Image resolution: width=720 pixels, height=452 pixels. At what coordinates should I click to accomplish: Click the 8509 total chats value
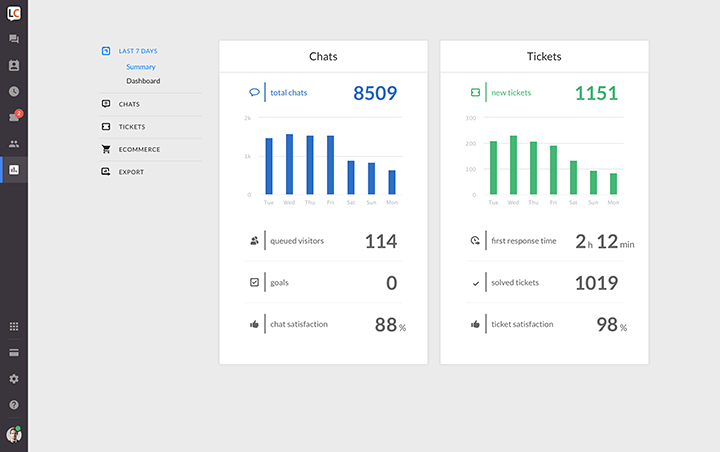pyautogui.click(x=375, y=93)
